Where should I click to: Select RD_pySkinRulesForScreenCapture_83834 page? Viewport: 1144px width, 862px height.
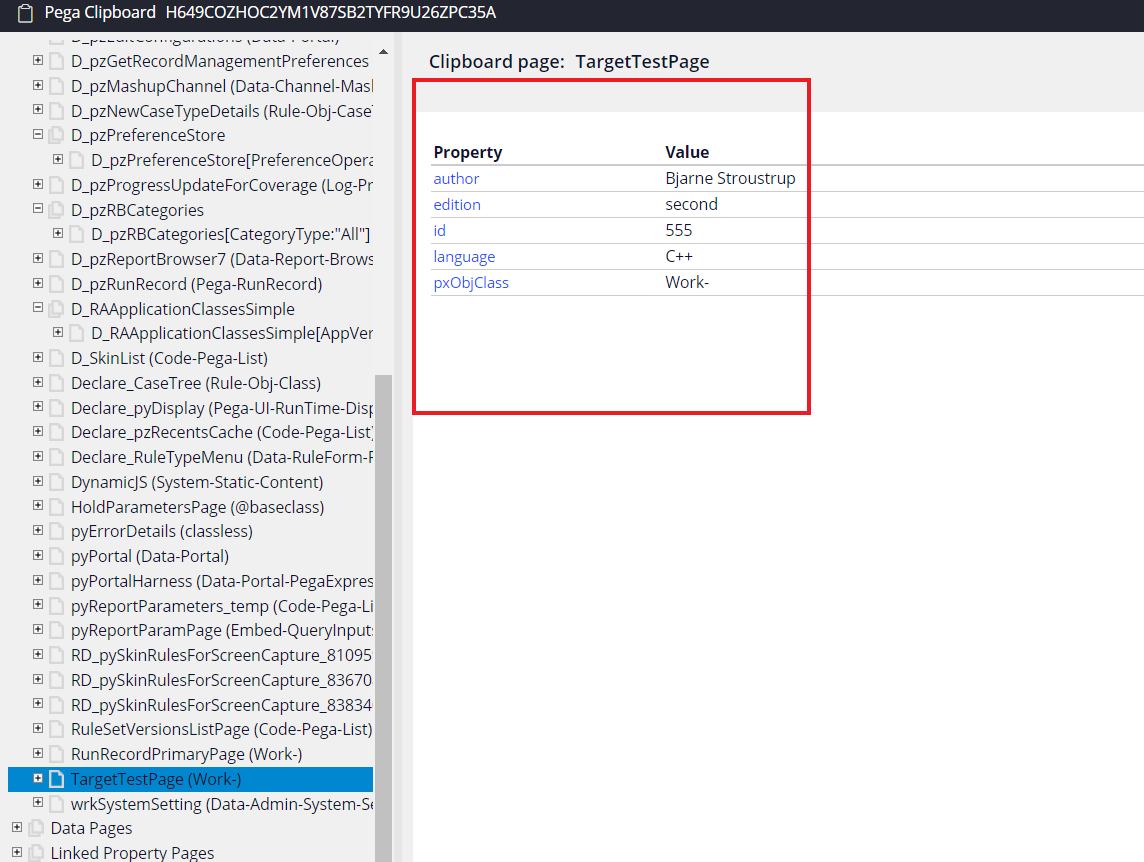pos(222,704)
